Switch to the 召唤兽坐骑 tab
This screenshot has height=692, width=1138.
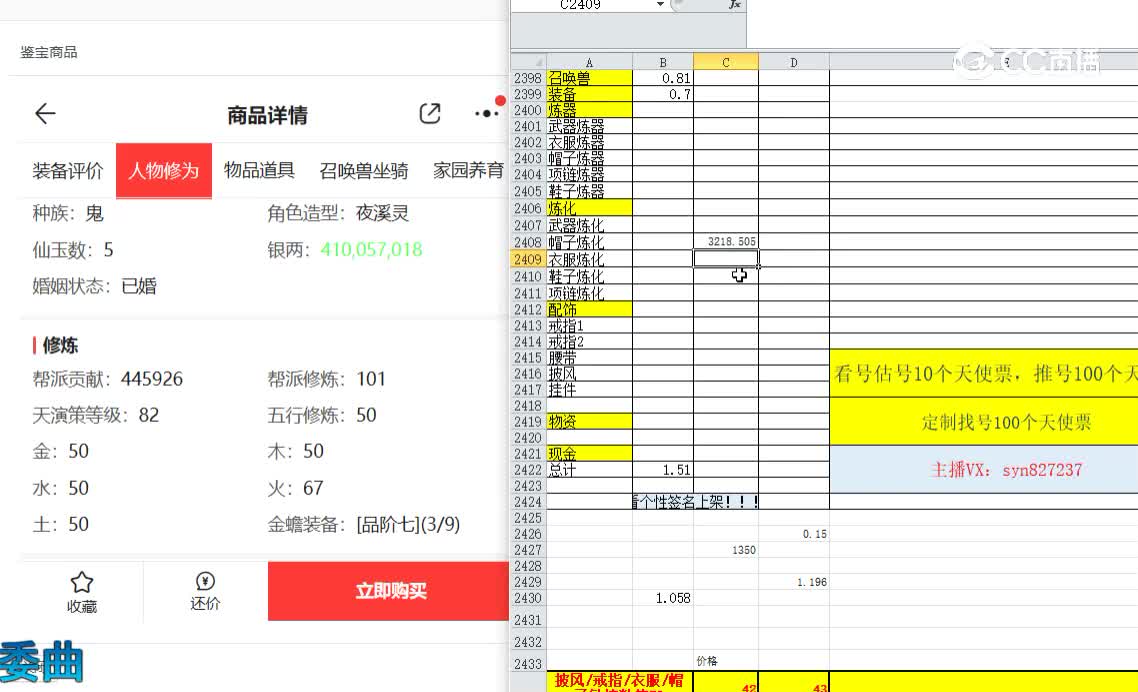point(364,171)
